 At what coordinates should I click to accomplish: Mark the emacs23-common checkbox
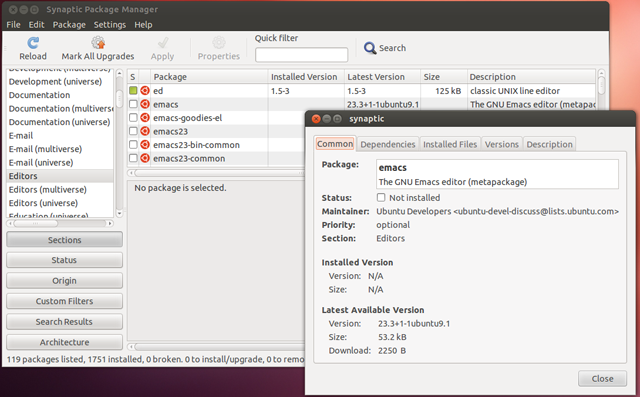[133, 158]
